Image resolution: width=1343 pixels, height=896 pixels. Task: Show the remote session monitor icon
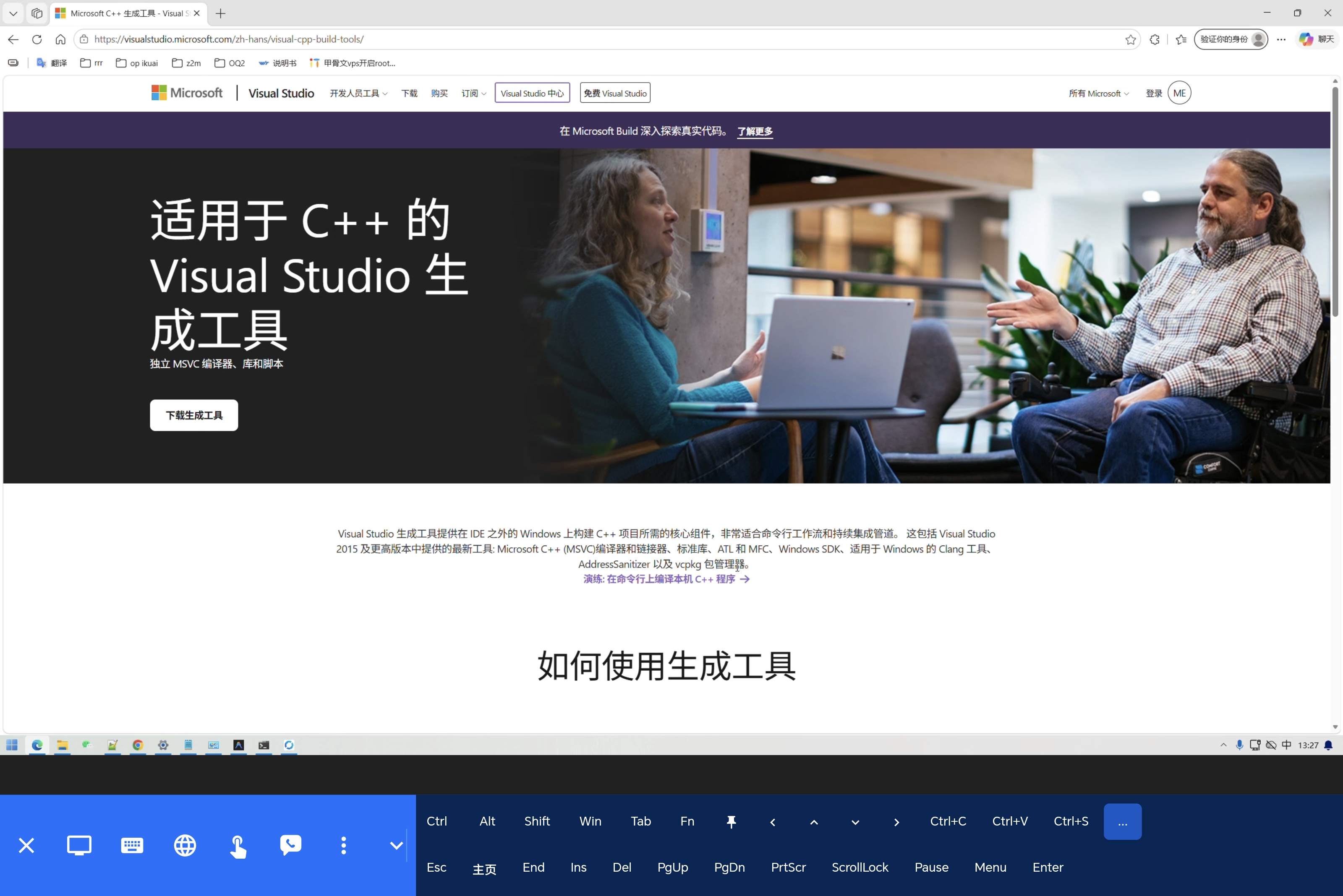pyautogui.click(x=79, y=845)
